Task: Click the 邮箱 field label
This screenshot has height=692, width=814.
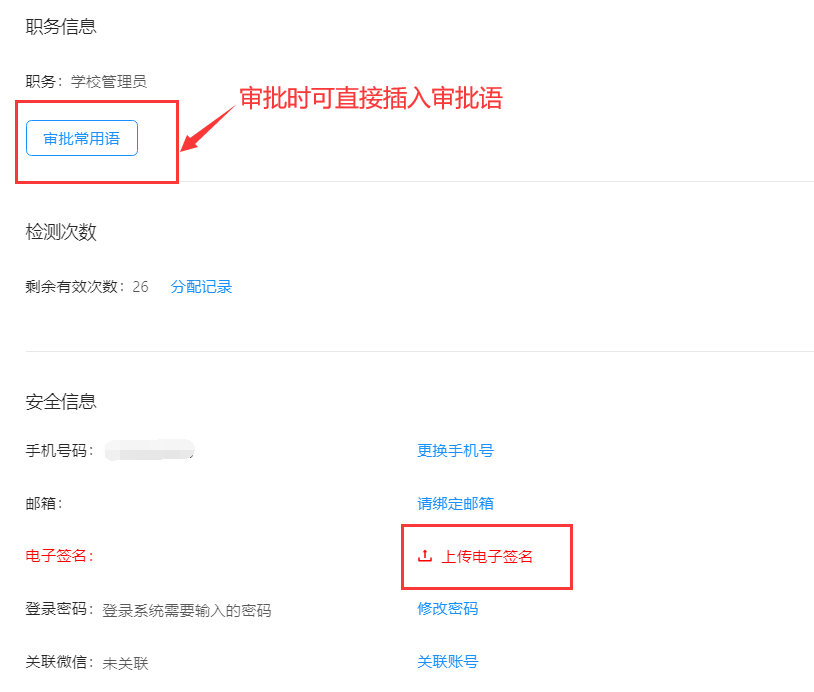Action: tap(43, 504)
